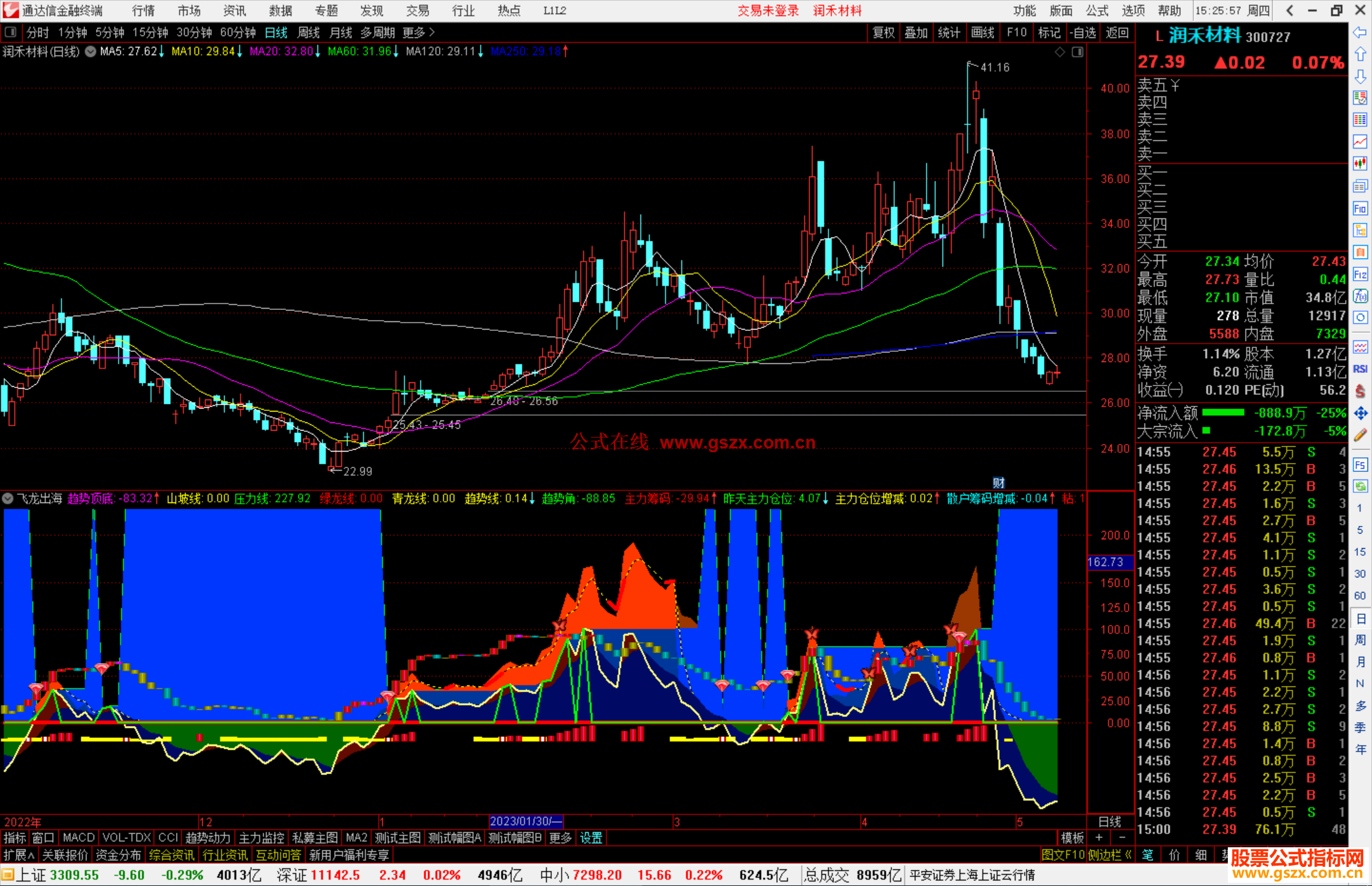Toggle the diamond marker icon above chart
The width and height of the screenshot is (1372, 886).
(1059, 52)
